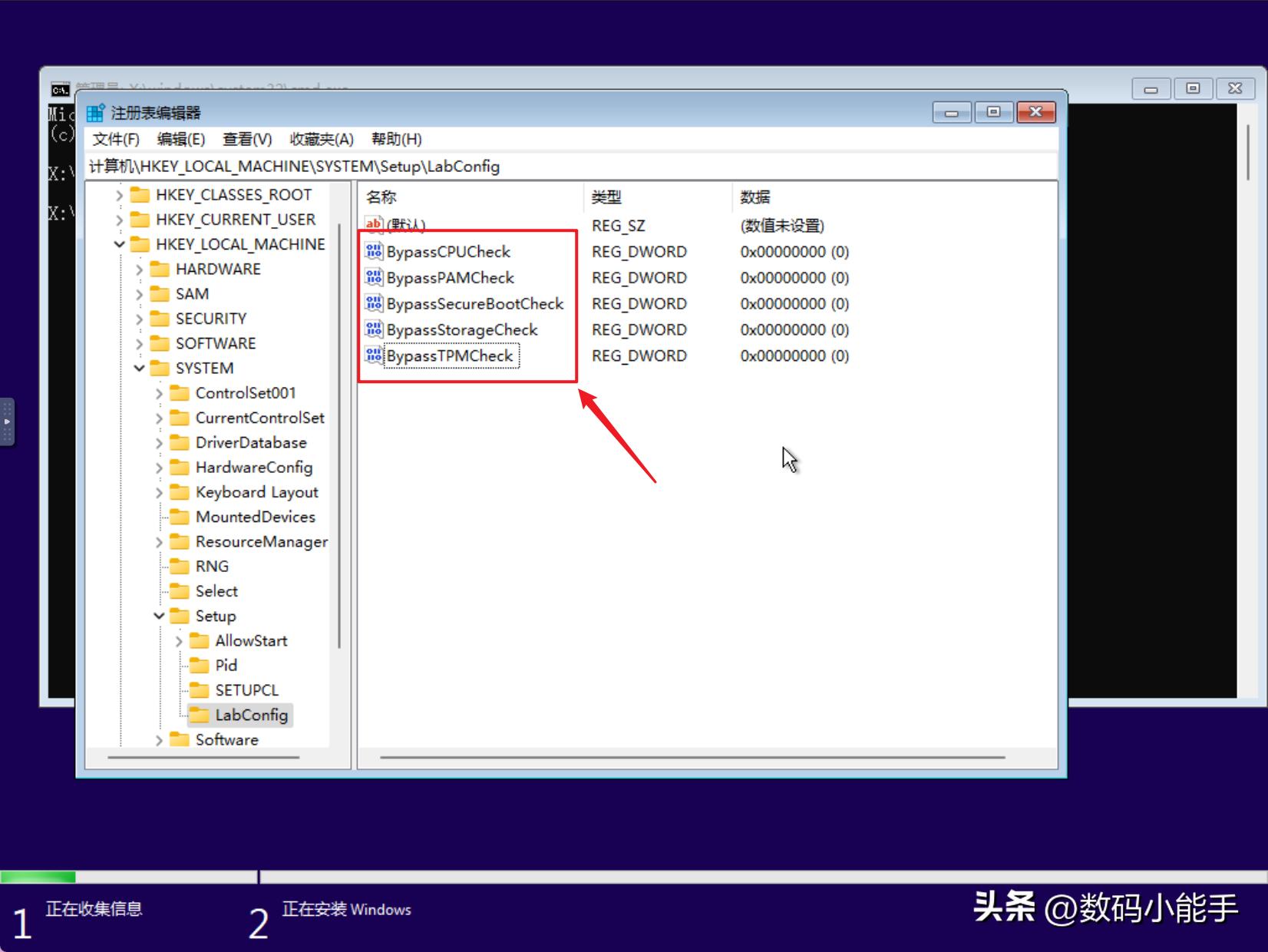Click the Registry Editor title bar icon
The image size is (1268, 952).
[x=95, y=113]
